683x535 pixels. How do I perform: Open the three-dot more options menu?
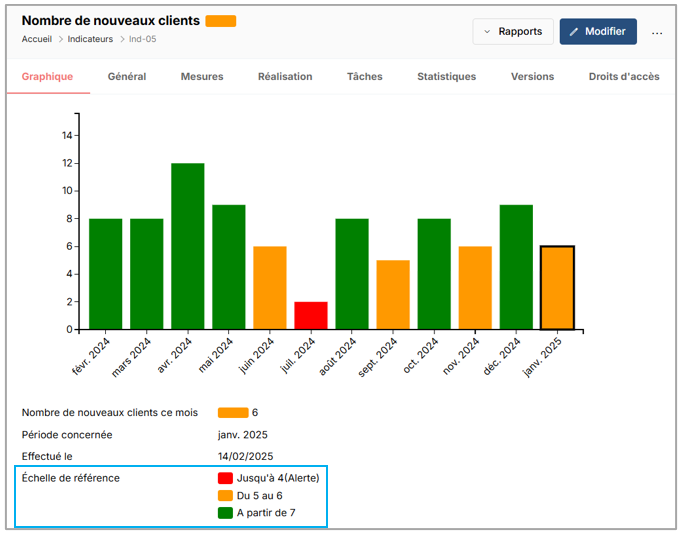(657, 32)
